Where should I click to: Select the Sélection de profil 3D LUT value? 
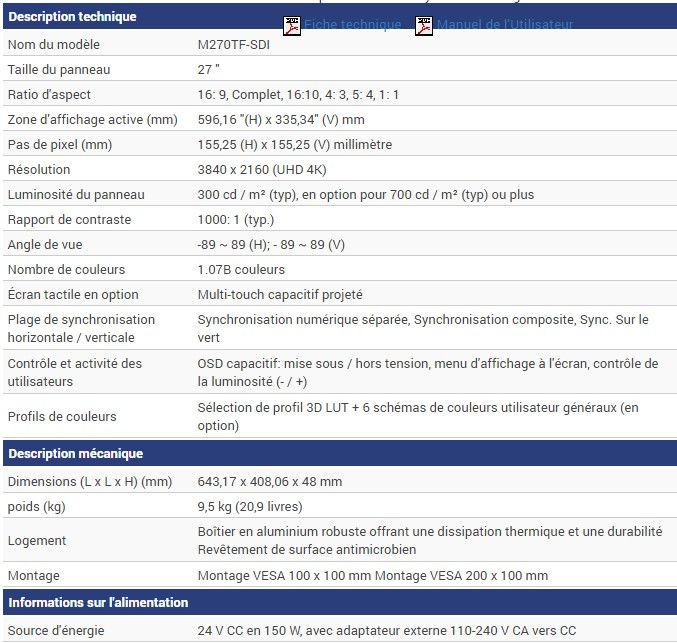coord(418,416)
